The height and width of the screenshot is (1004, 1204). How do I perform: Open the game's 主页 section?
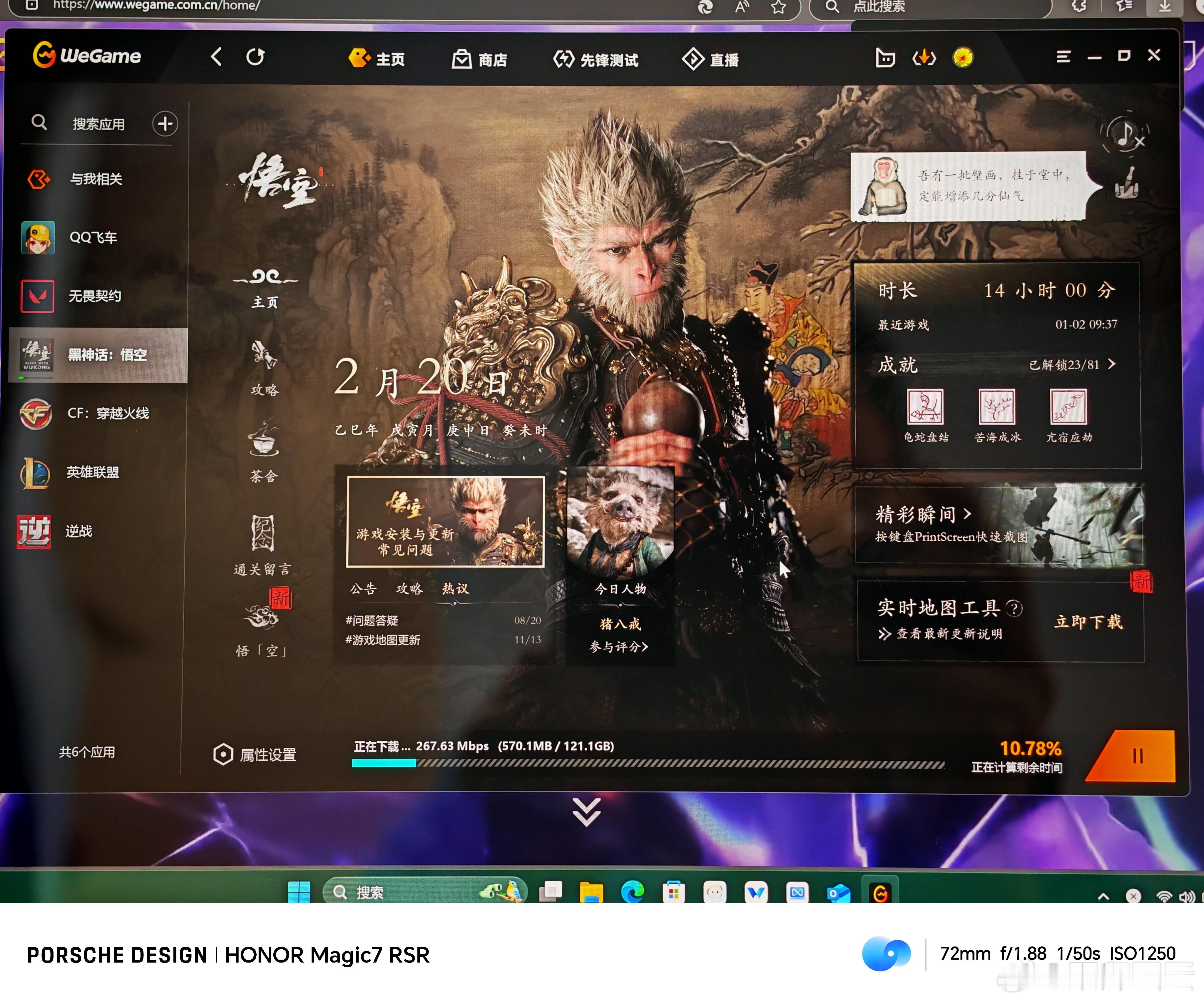point(265,289)
